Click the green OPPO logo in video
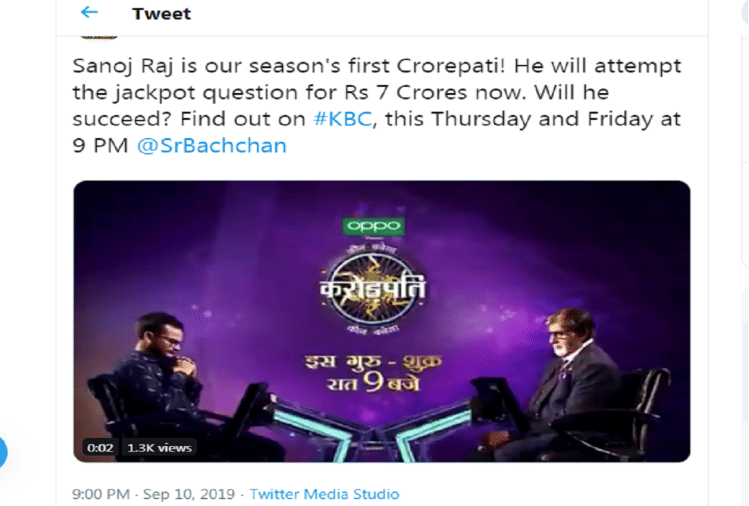Screen dimensions: 749x506 374,226
